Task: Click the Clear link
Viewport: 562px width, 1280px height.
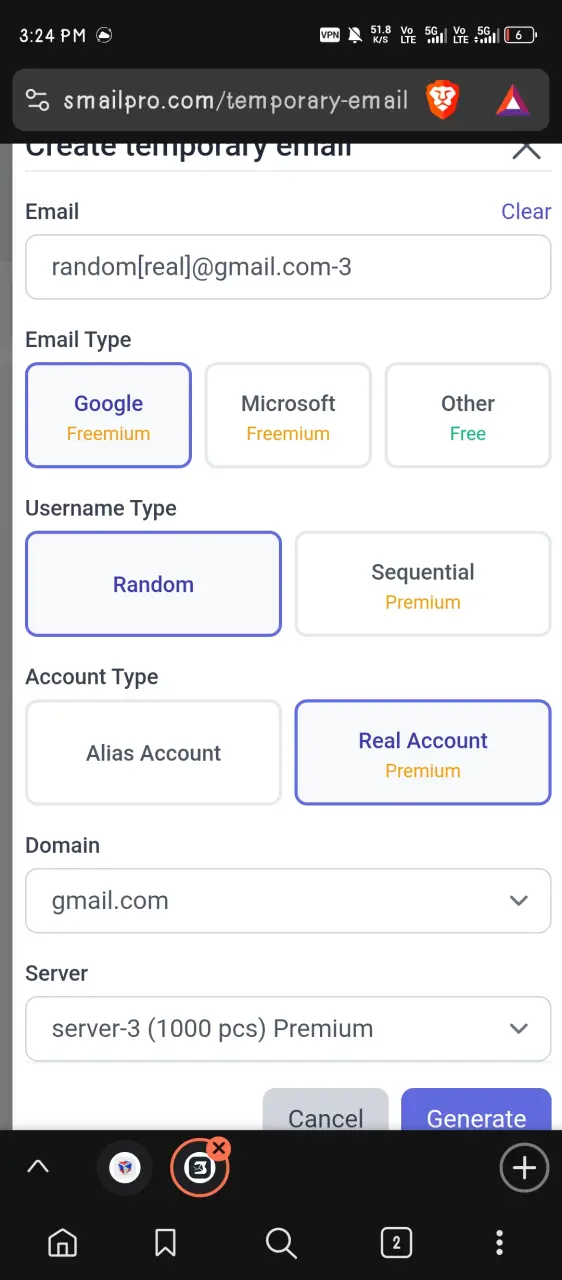Action: click(x=526, y=212)
